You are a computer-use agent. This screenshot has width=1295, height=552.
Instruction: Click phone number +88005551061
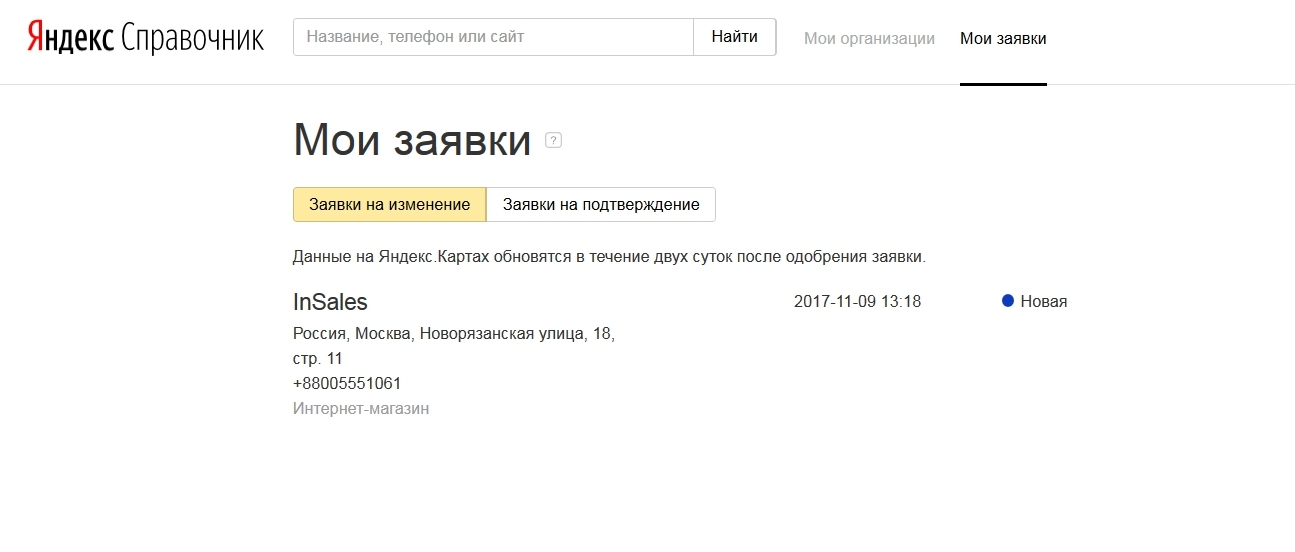[x=347, y=383]
